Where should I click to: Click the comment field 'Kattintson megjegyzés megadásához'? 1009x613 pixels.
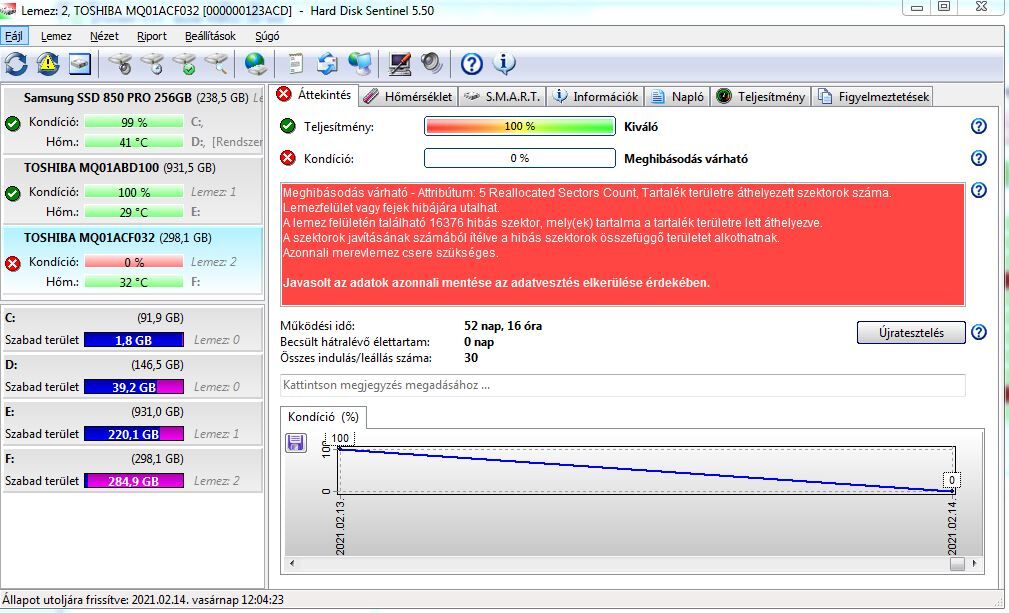pos(622,385)
